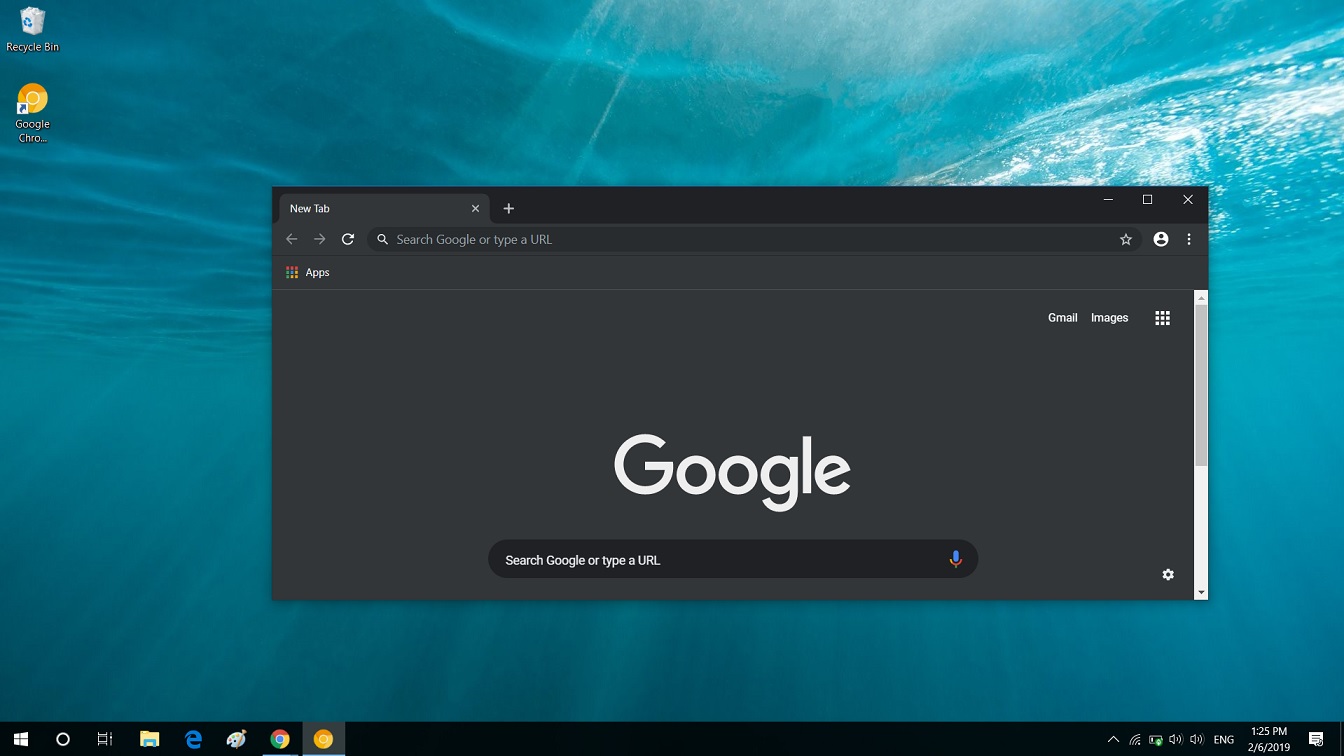The width and height of the screenshot is (1344, 756).
Task: Launch Microsoft Edge from the taskbar
Action: click(x=192, y=739)
